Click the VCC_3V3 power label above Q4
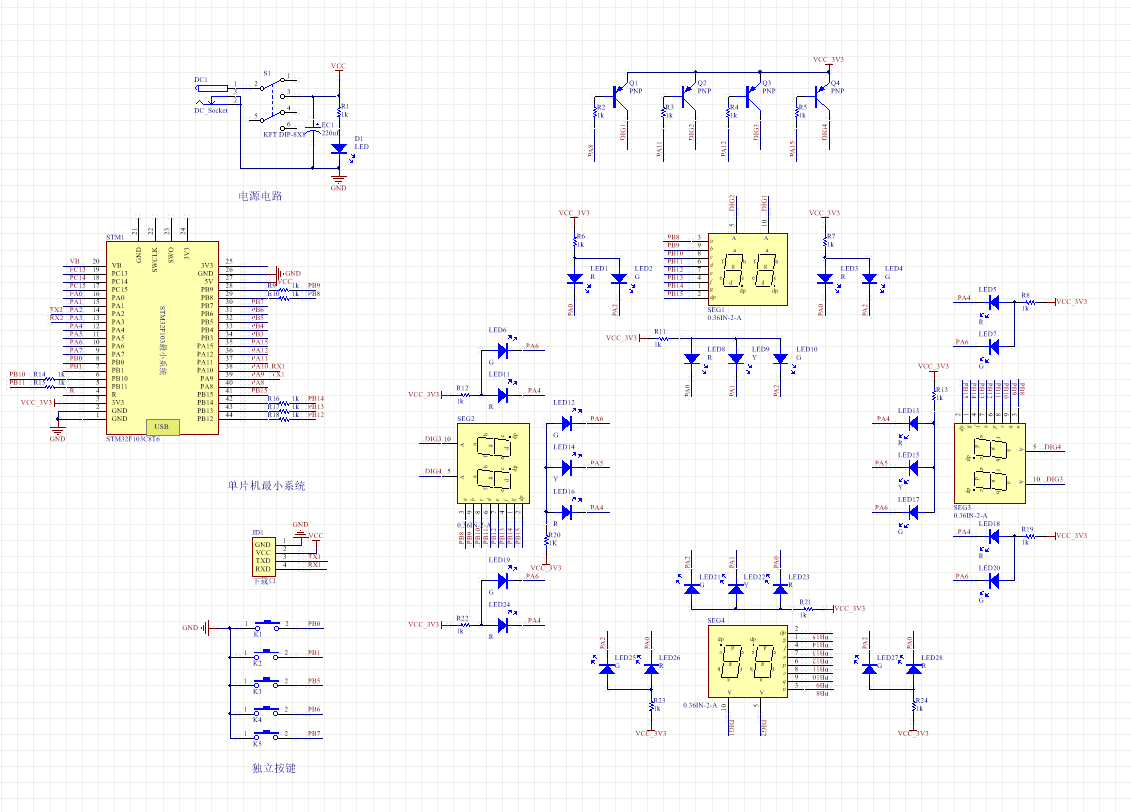Image resolution: width=1131 pixels, height=812 pixels. point(828,60)
